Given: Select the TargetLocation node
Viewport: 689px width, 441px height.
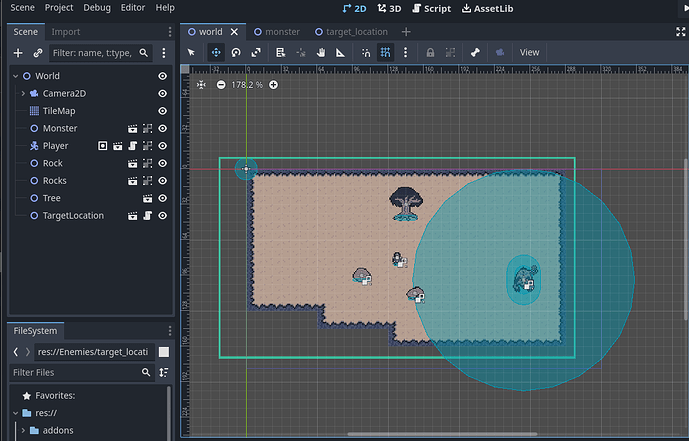Looking at the screenshot, I should tap(73, 216).
